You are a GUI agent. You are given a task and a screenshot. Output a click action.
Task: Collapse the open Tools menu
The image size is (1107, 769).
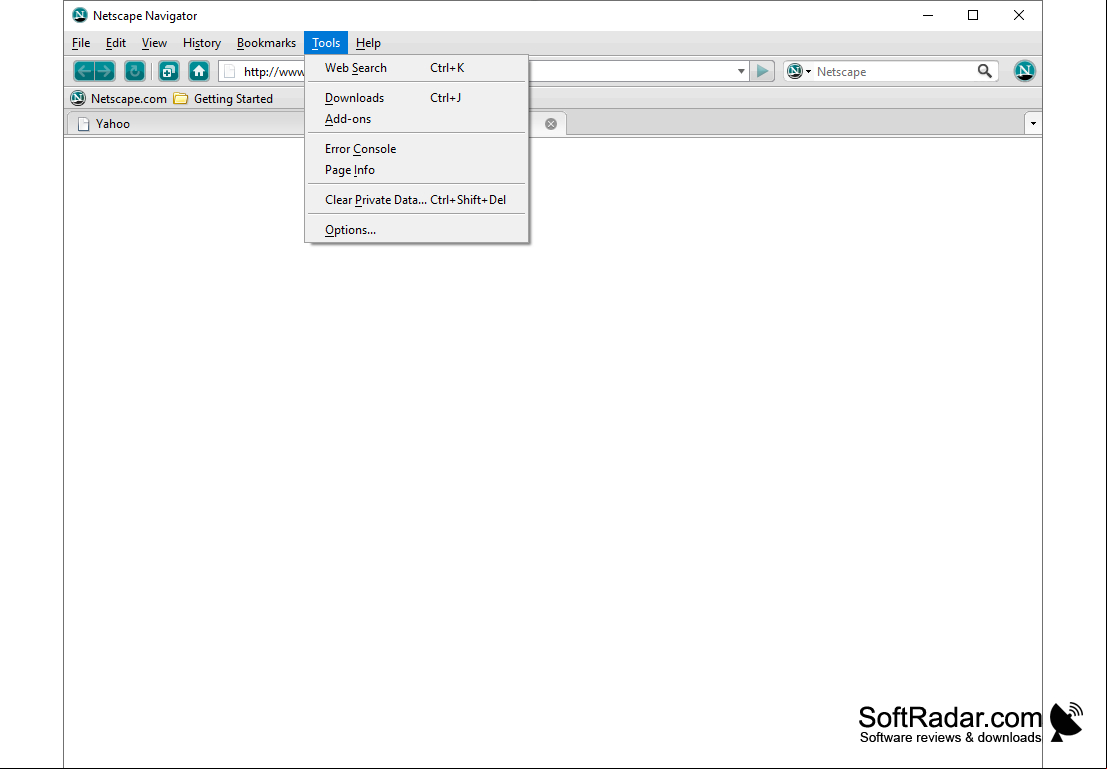(x=326, y=43)
